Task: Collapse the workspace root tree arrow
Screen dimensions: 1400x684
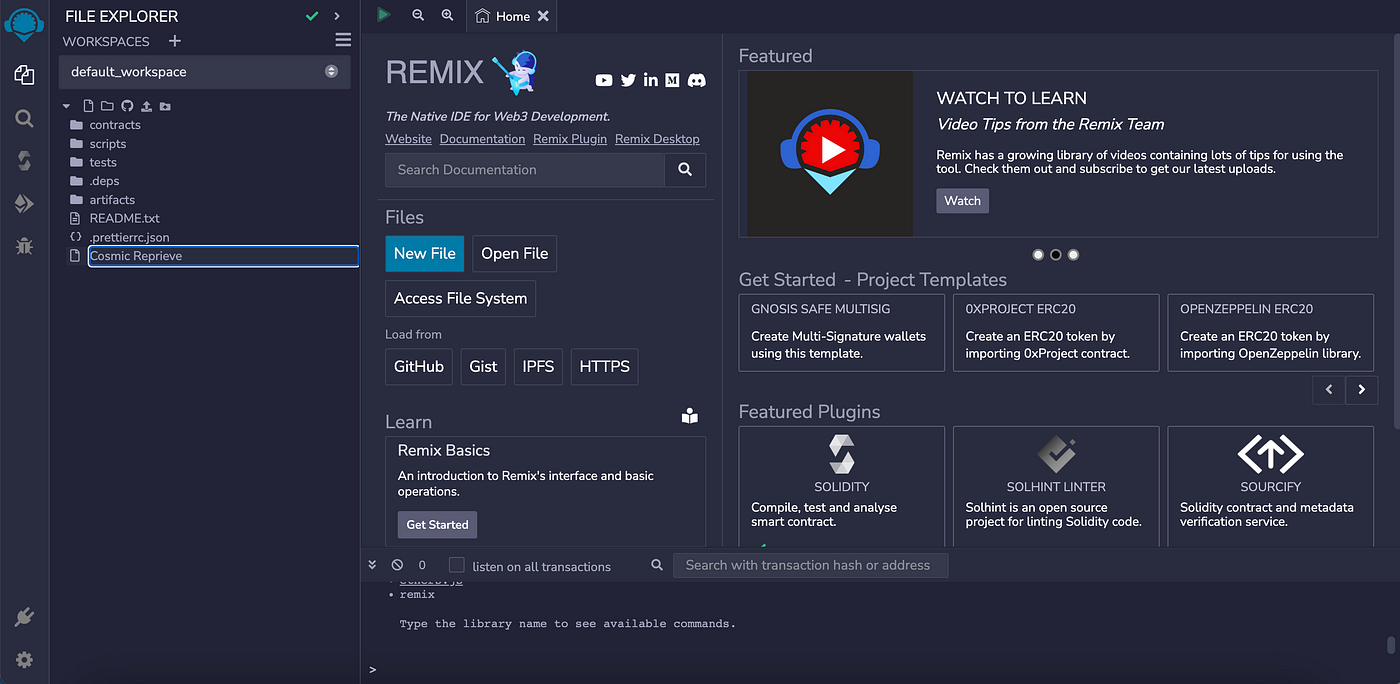Action: 66,106
